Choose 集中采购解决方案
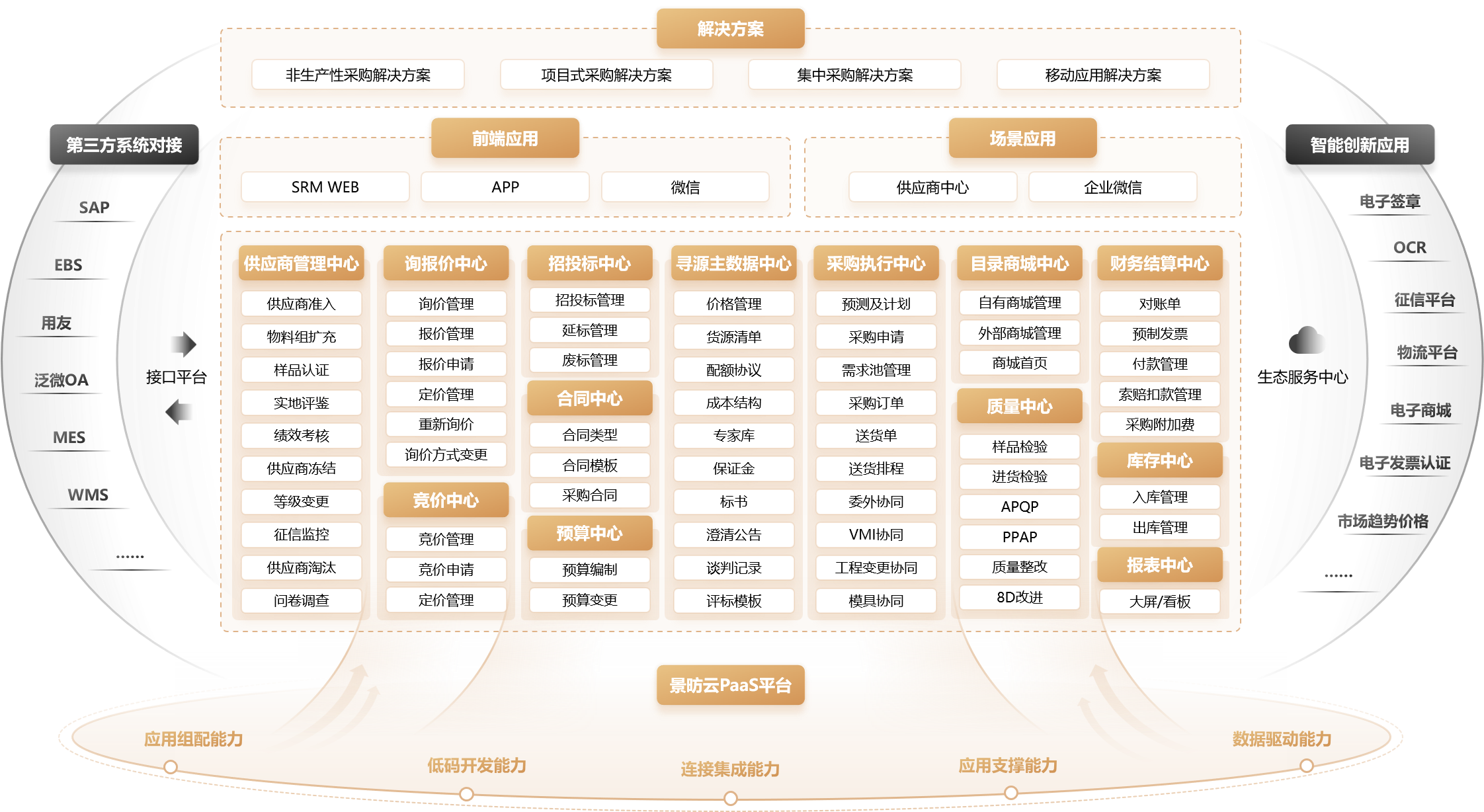 click(854, 75)
